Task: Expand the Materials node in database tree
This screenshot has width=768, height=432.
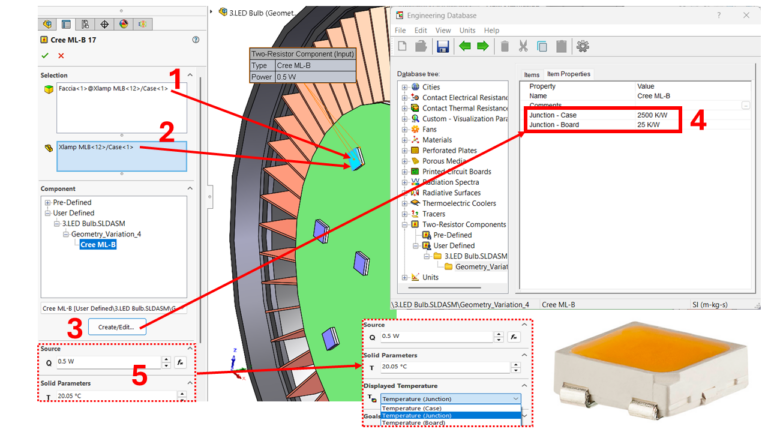Action: point(405,140)
